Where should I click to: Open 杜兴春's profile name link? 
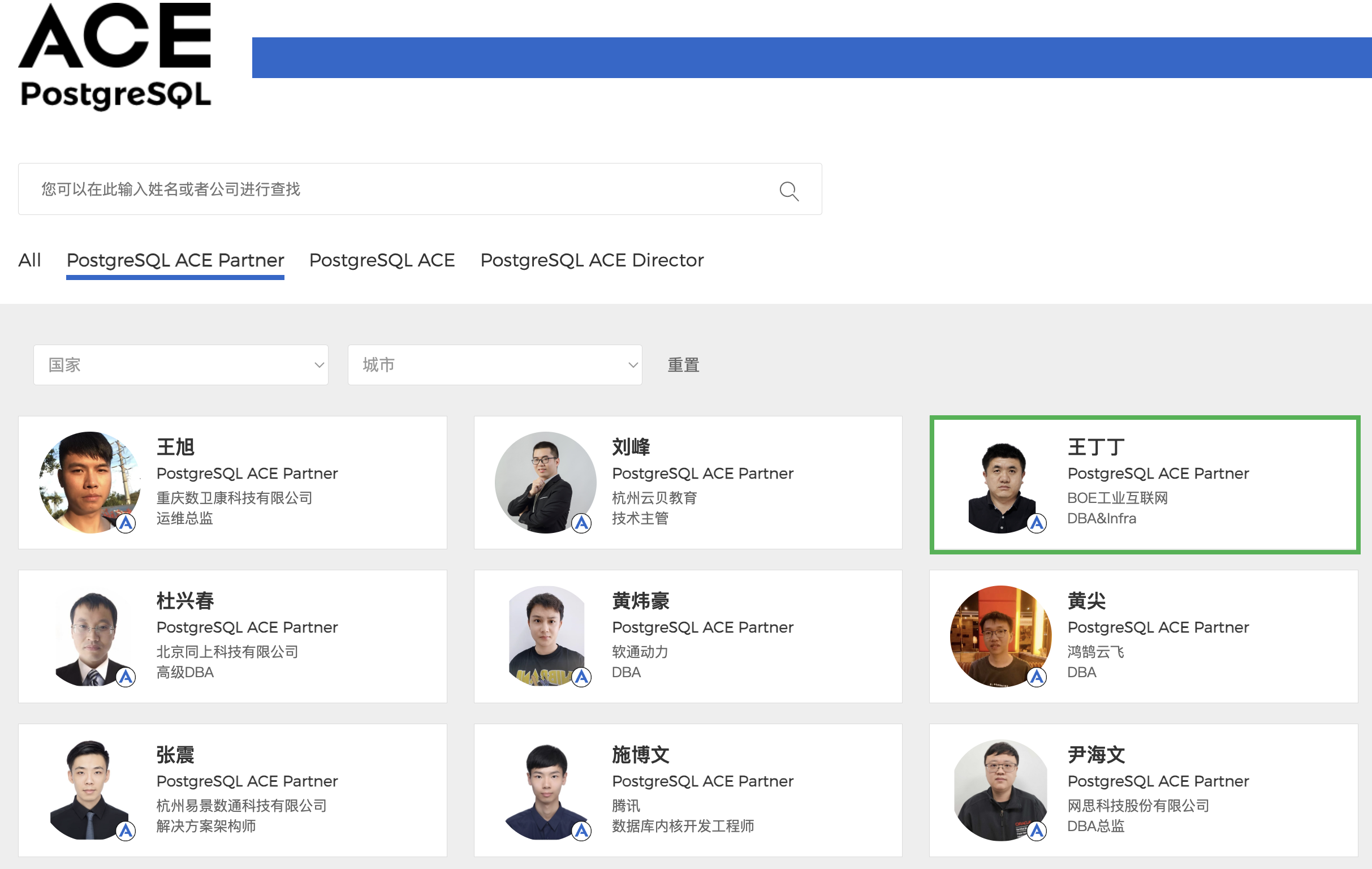(184, 601)
